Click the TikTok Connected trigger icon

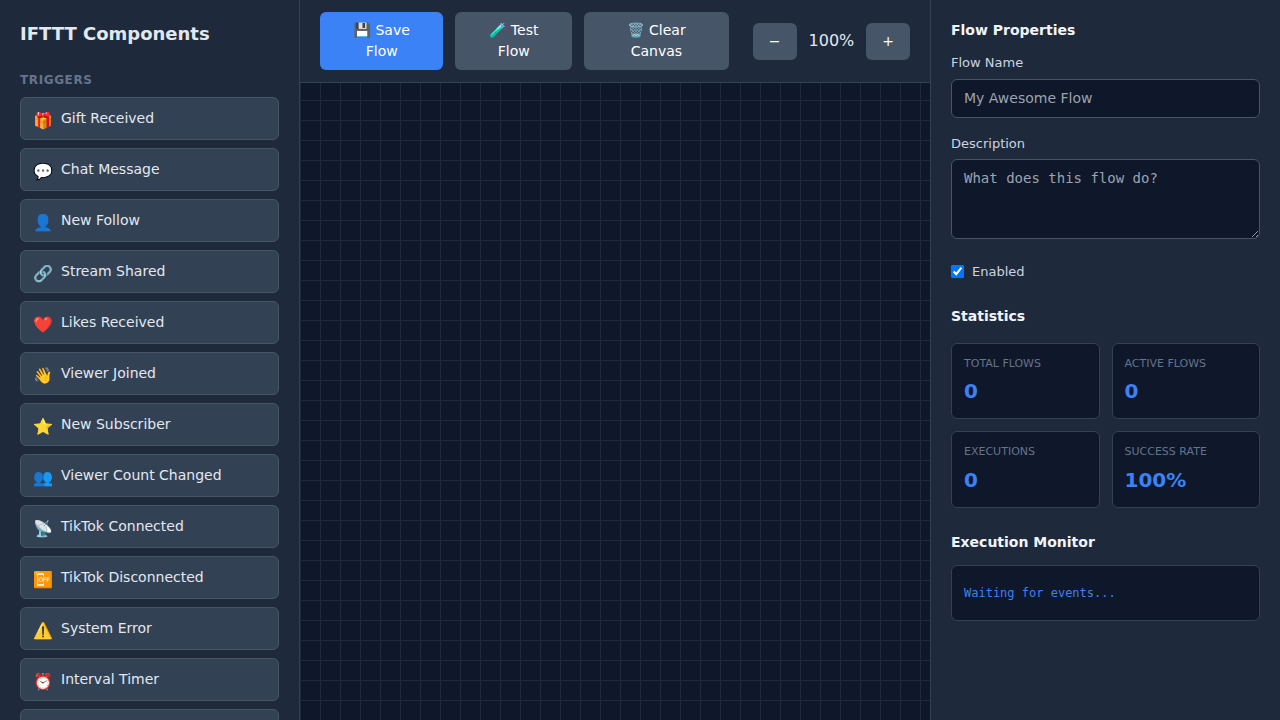42,528
